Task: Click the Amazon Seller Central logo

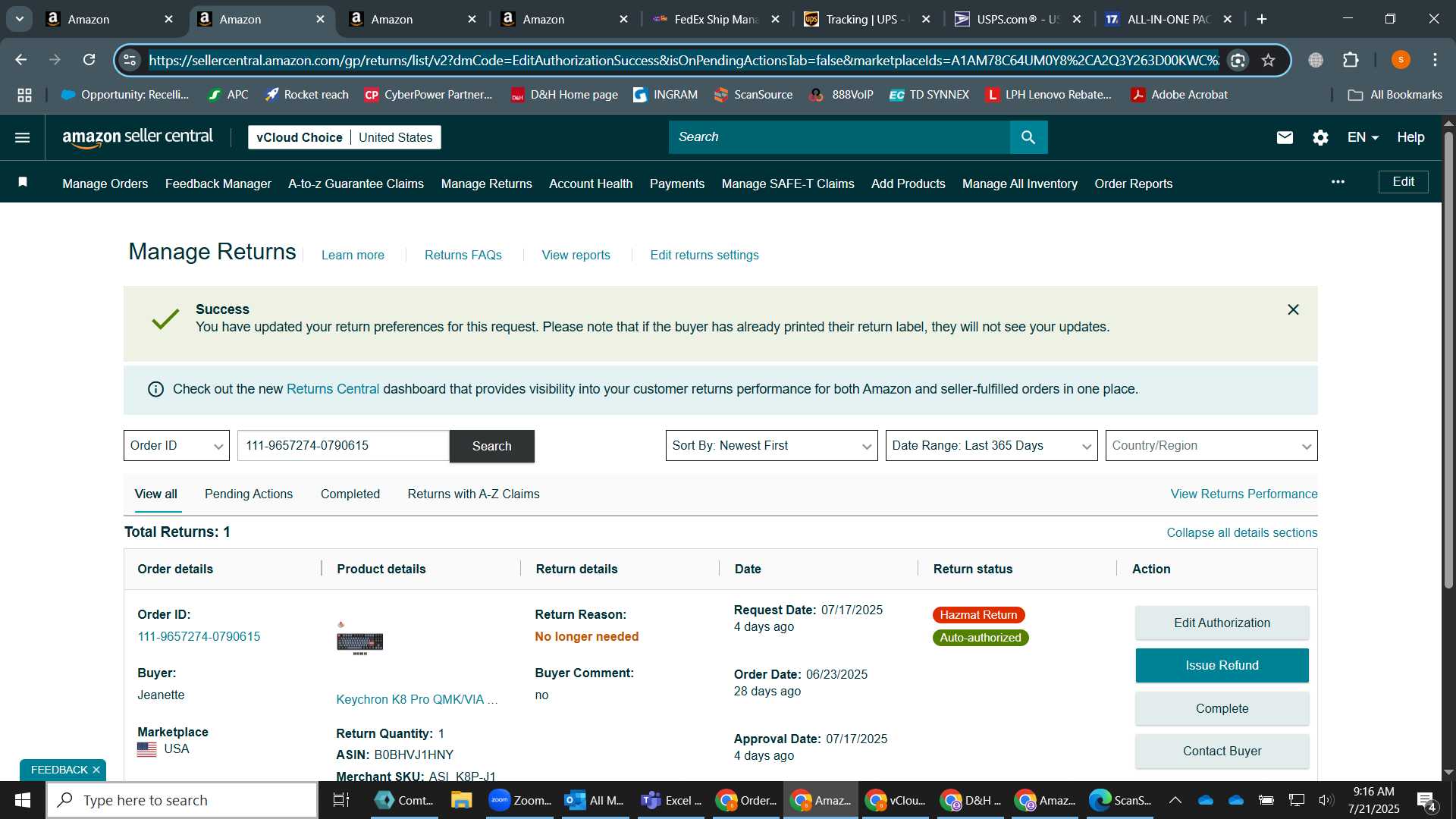Action: pos(137,137)
